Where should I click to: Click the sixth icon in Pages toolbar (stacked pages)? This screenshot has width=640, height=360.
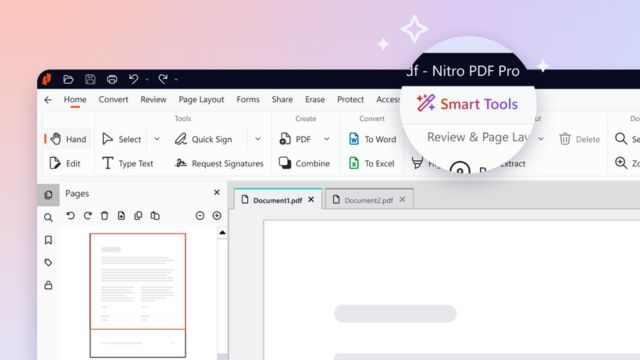tap(155, 216)
